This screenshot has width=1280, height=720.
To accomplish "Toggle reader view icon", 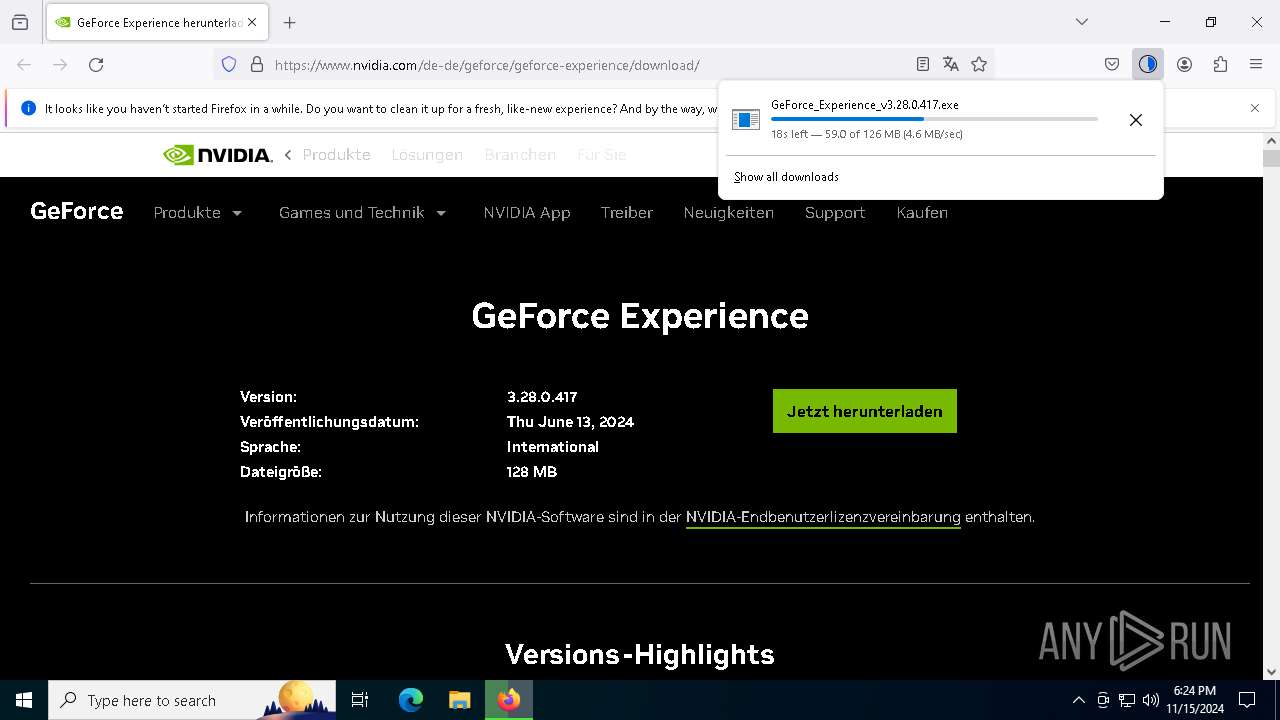I will pyautogui.click(x=923, y=64).
